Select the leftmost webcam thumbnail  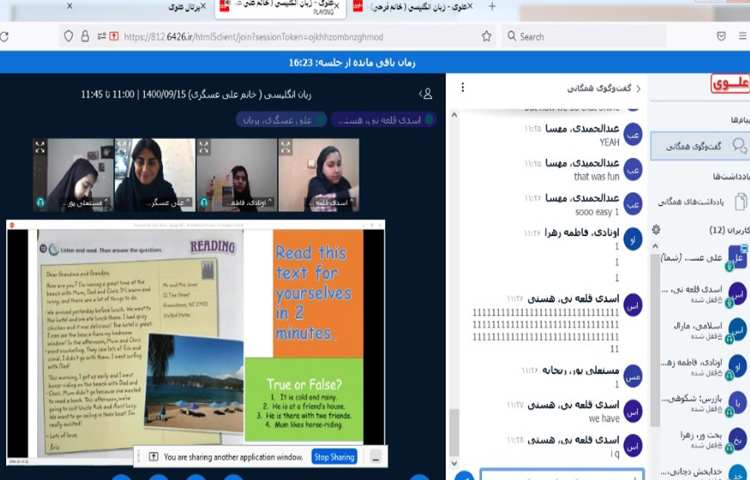(x=73, y=175)
